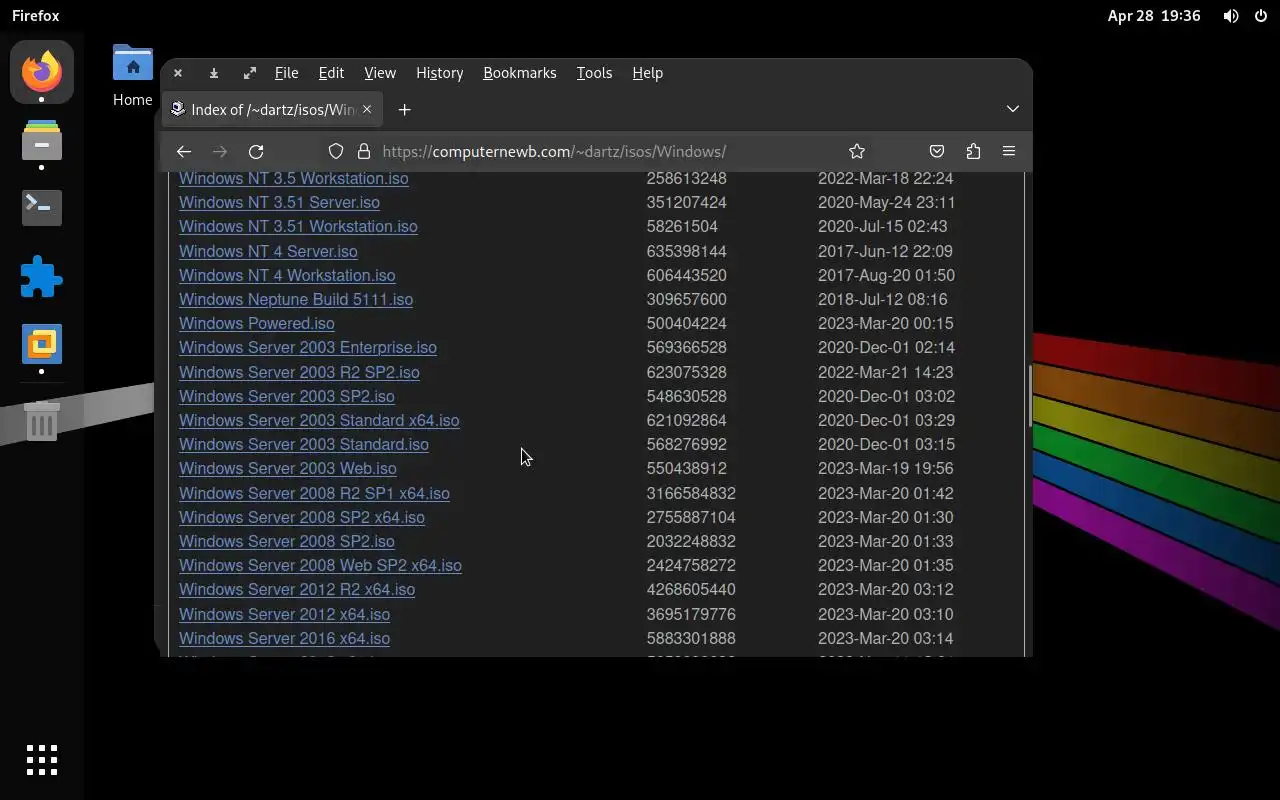
Task: Open the Edit menu
Action: (x=331, y=73)
